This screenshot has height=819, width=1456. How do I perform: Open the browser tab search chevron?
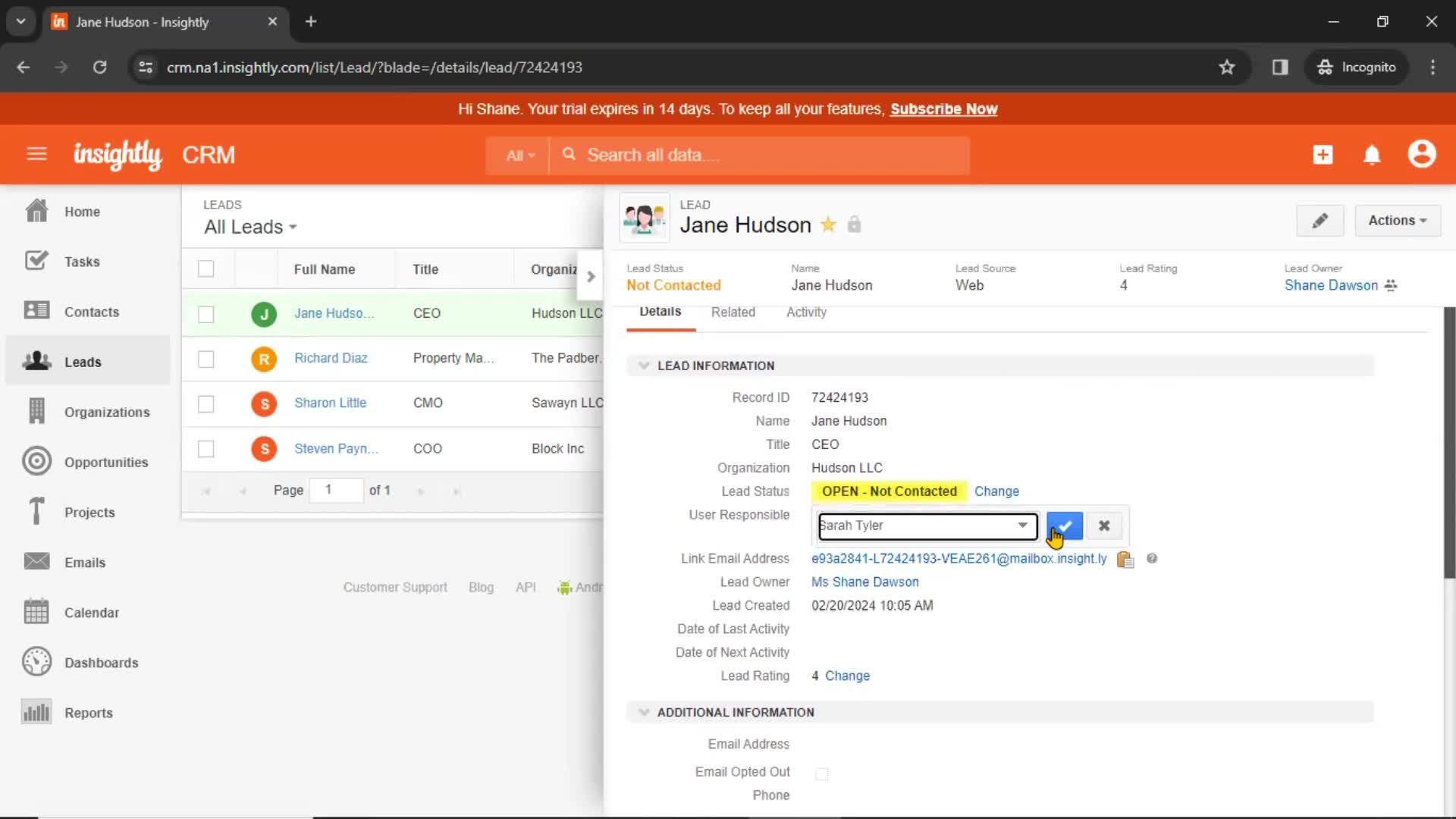[x=21, y=21]
